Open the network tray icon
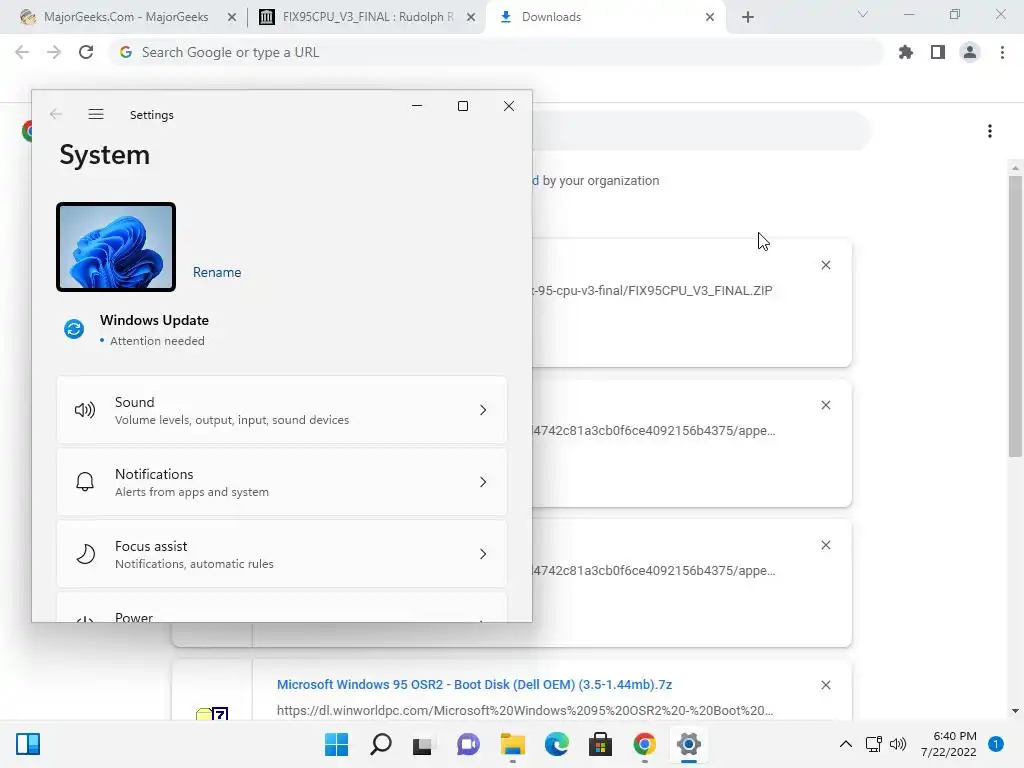The height and width of the screenshot is (768, 1024). pyautogui.click(x=874, y=744)
